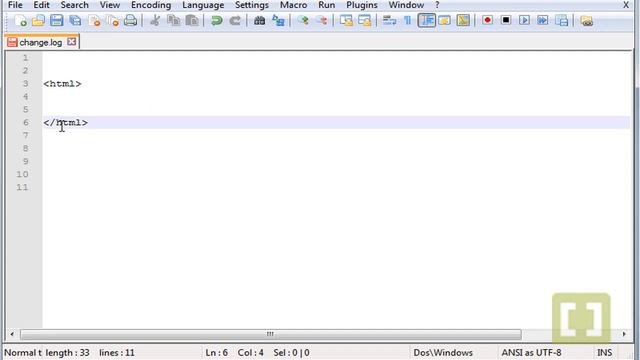Run macro multiple times icon
Image resolution: width=640 pixels, height=360 pixels.
click(x=543, y=20)
